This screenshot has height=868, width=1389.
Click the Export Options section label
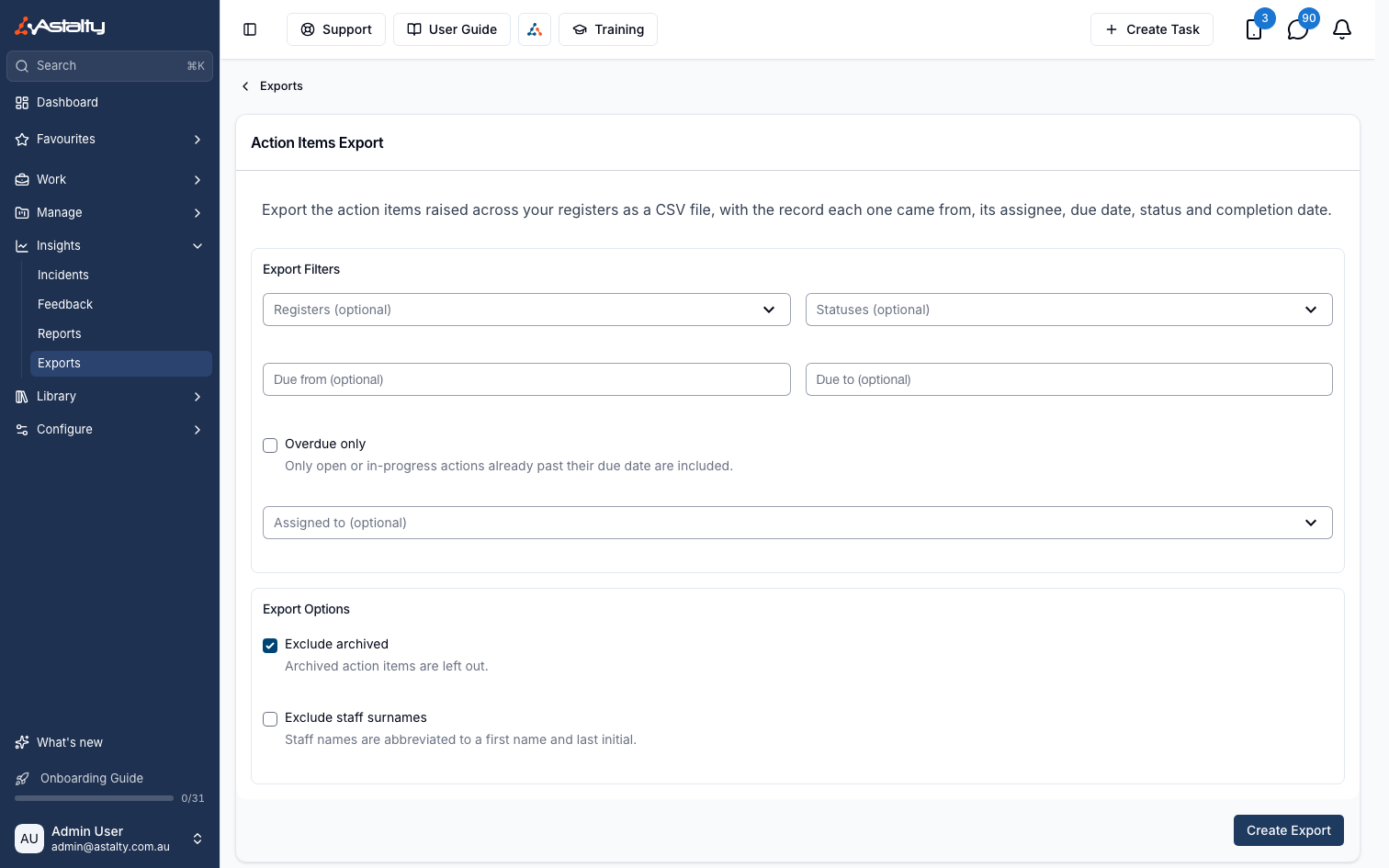(306, 609)
